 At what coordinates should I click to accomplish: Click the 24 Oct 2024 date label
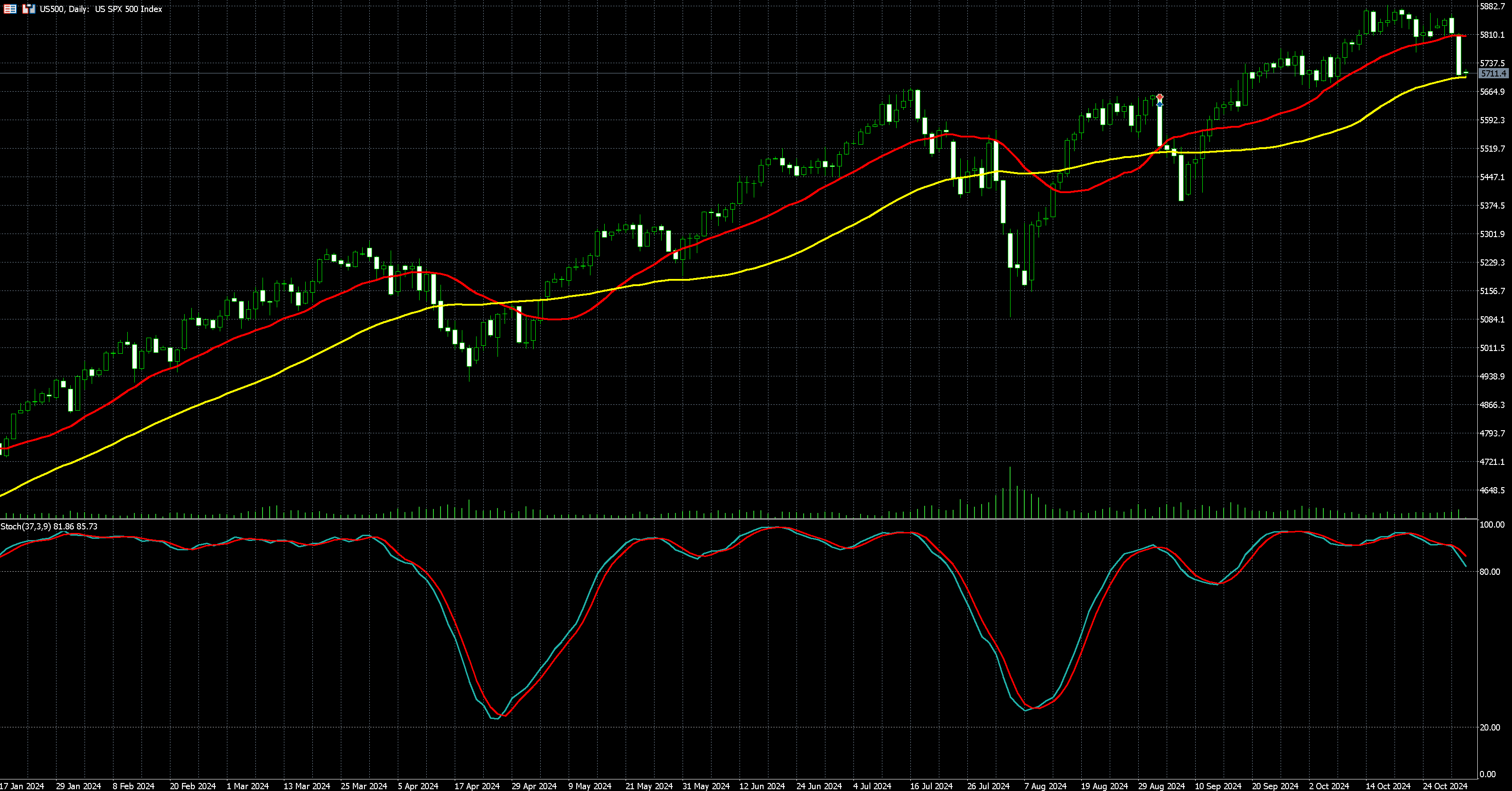tap(1444, 786)
